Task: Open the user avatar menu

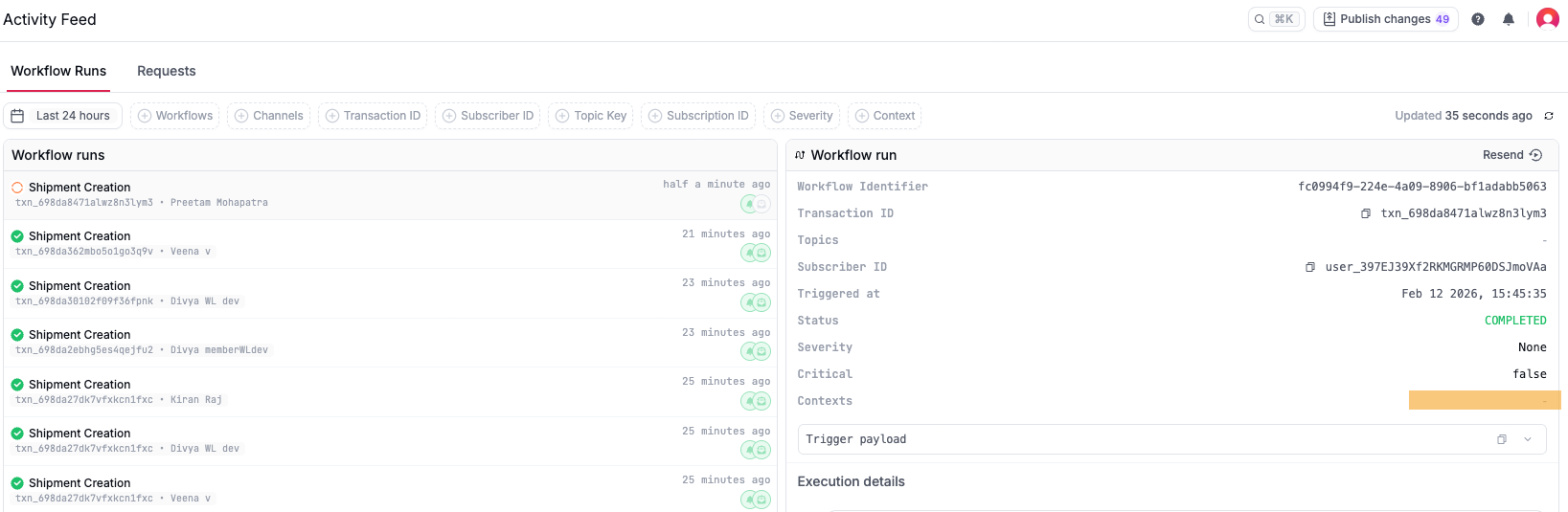Action: pyautogui.click(x=1547, y=19)
